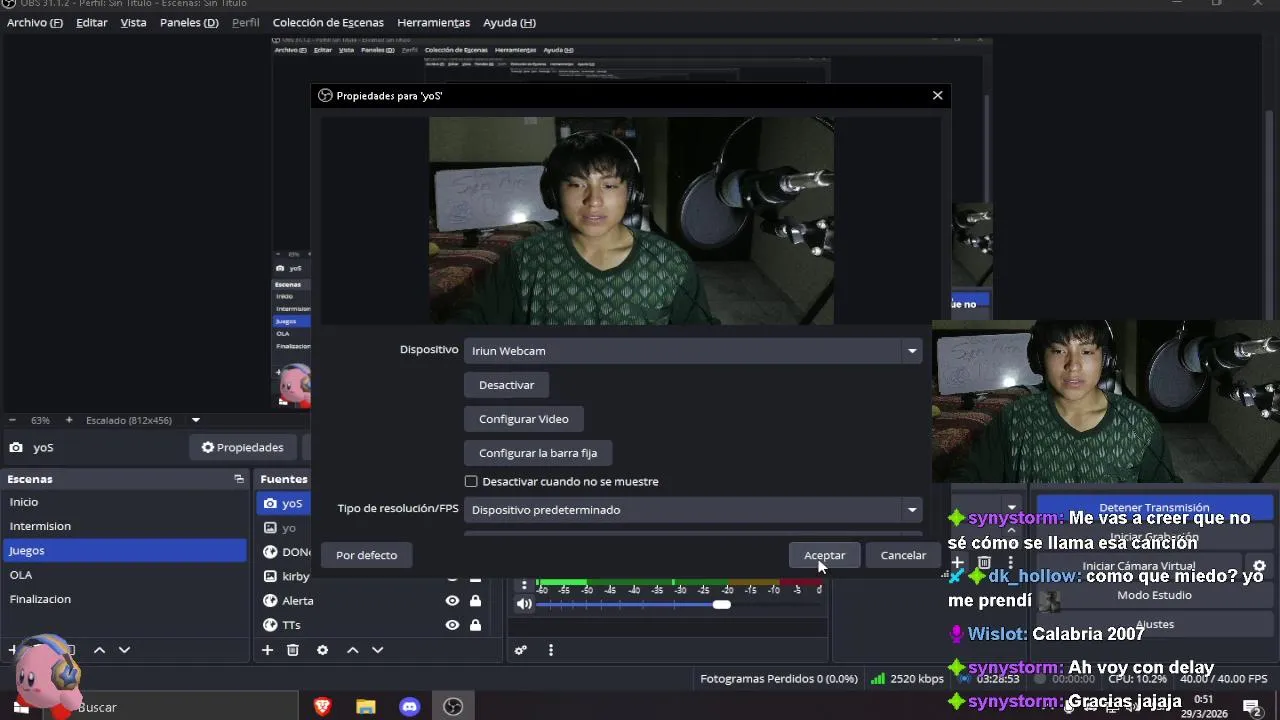Open Brave browser from the taskbar
The image size is (1280, 720).
coord(322,707)
